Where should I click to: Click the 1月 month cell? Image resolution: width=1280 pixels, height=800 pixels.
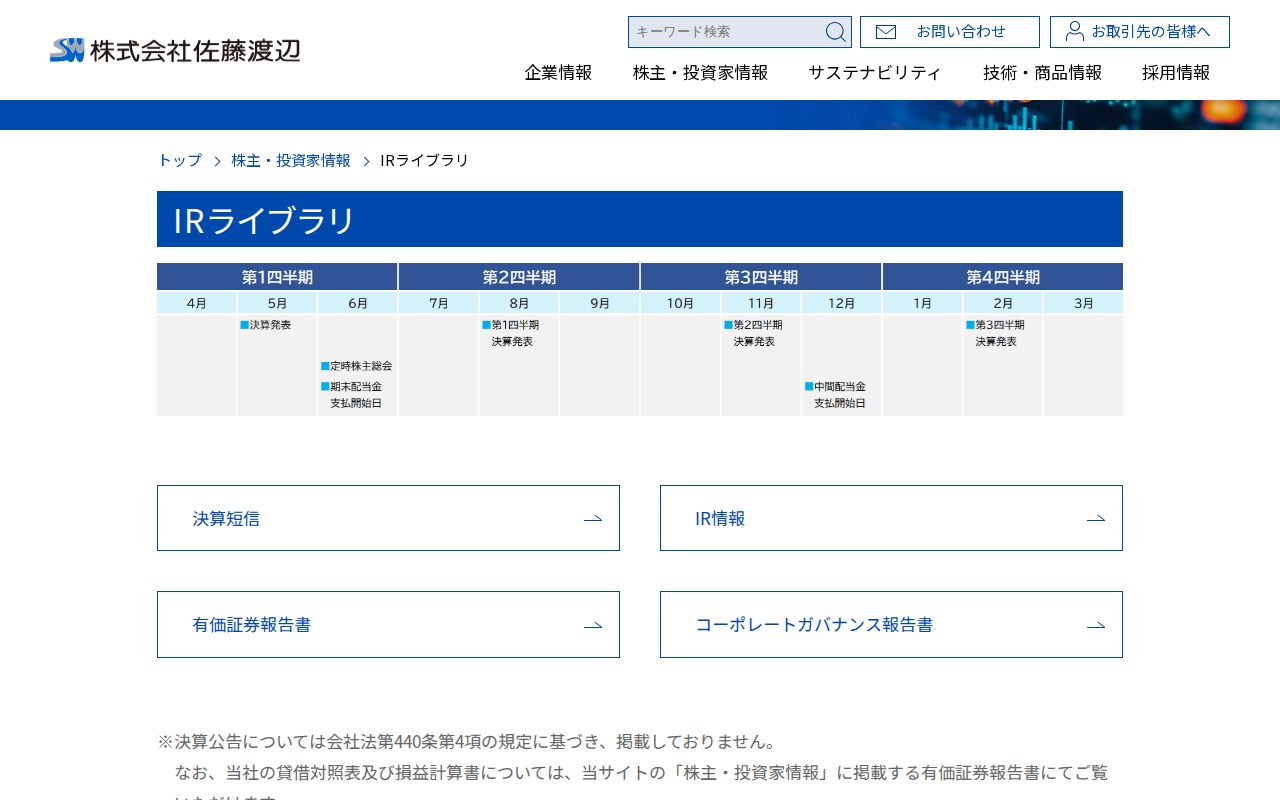point(922,303)
